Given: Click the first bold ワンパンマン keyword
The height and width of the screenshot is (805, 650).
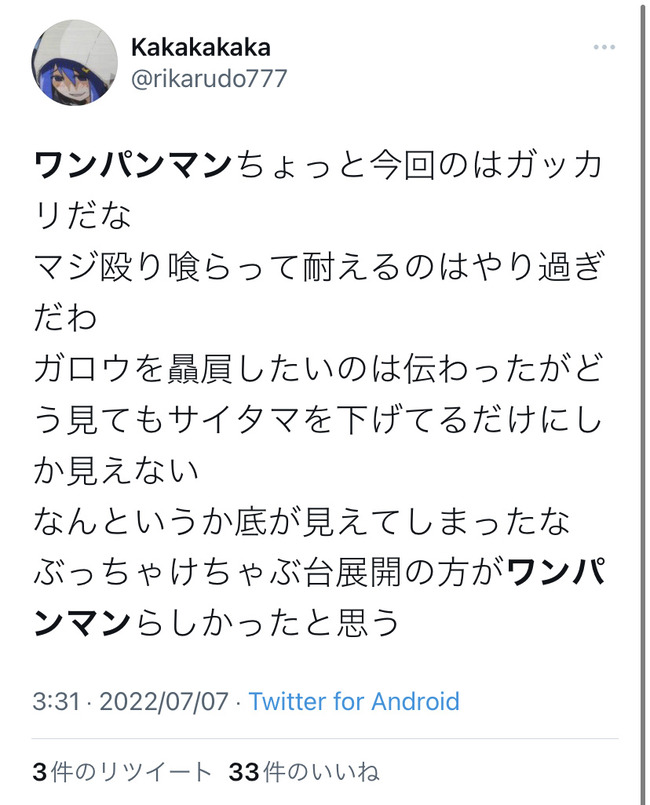Looking at the screenshot, I should click(133, 164).
